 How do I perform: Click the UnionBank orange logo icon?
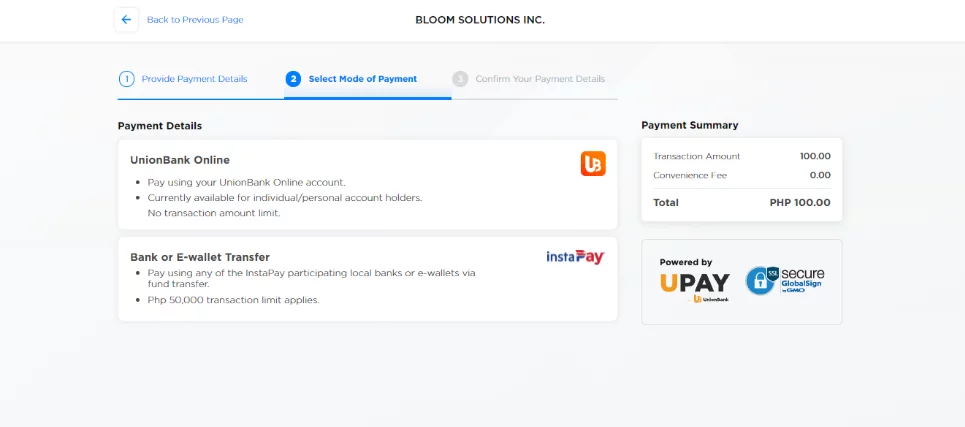593,164
